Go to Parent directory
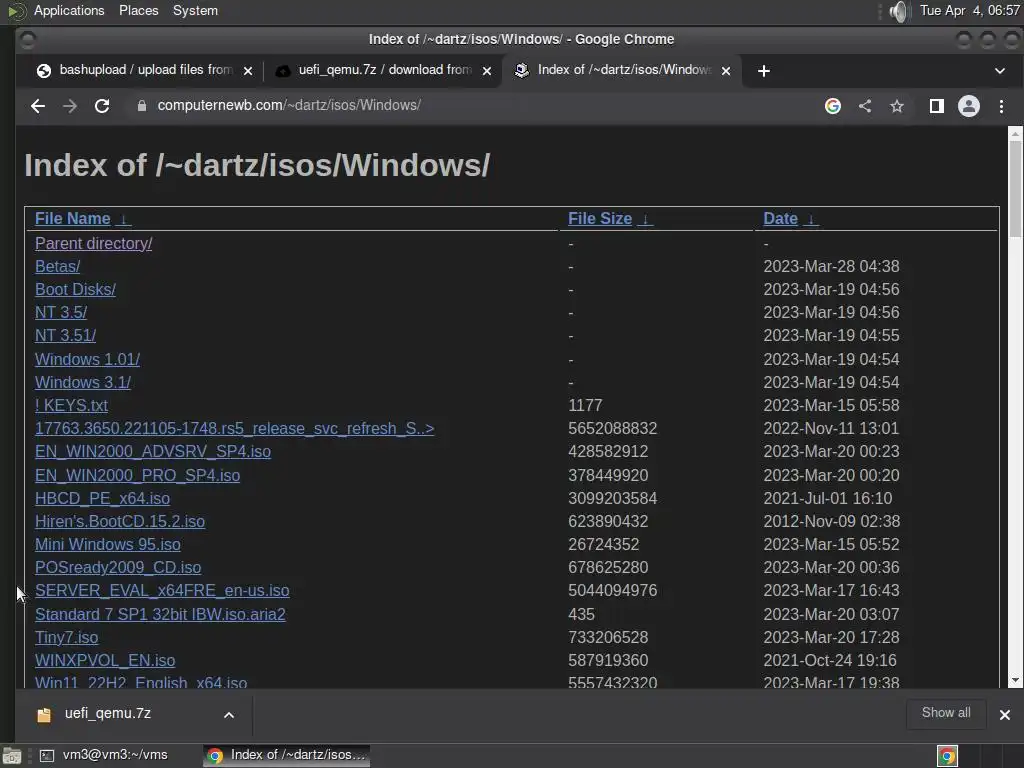 [93, 244]
